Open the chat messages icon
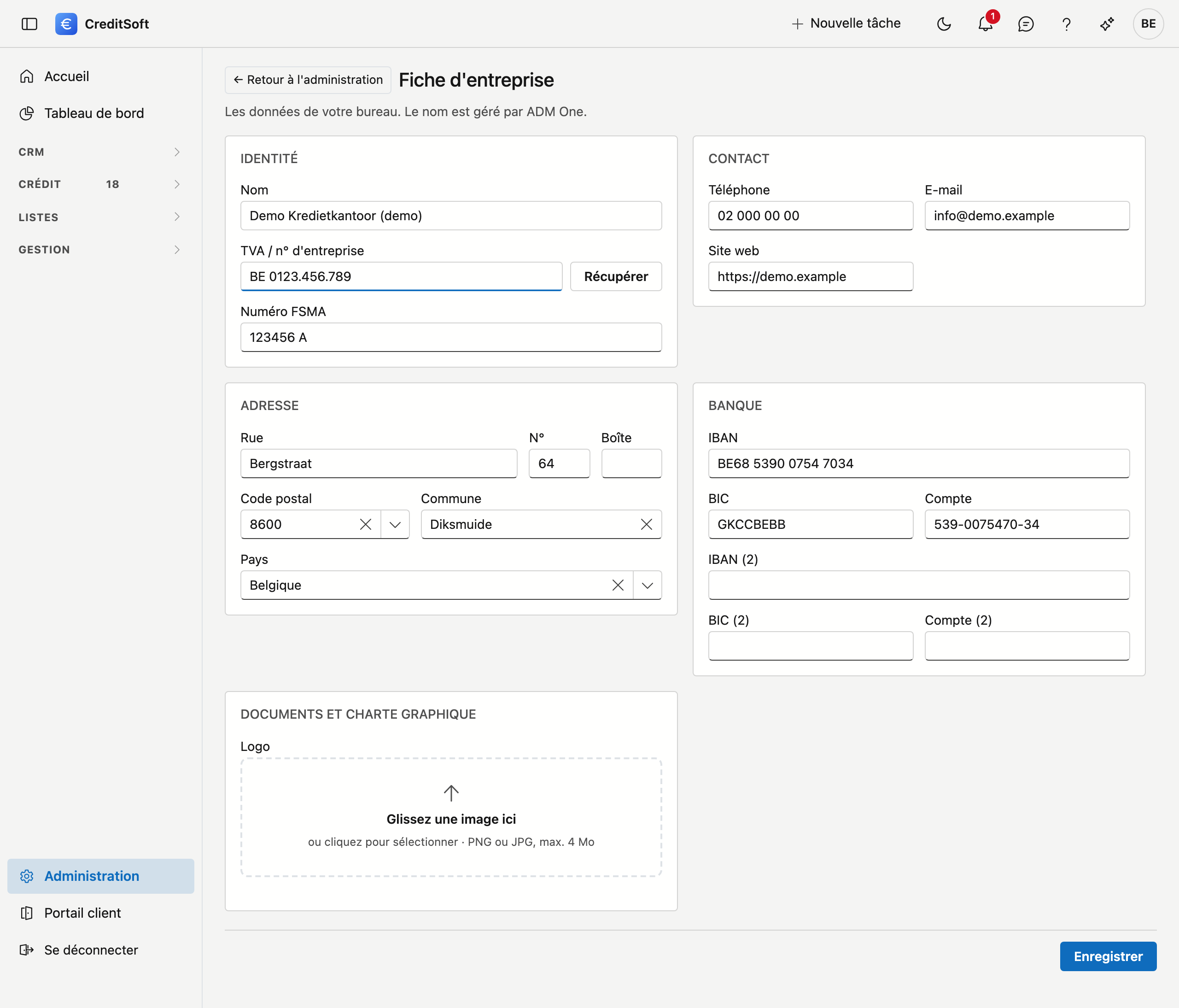This screenshot has height=1008, width=1179. coord(1026,24)
